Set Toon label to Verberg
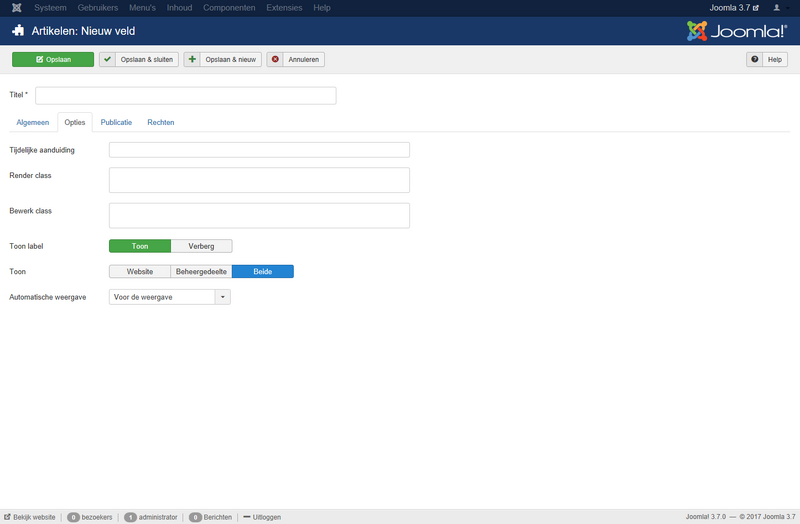Image resolution: width=800 pixels, height=524 pixels. pos(202,246)
